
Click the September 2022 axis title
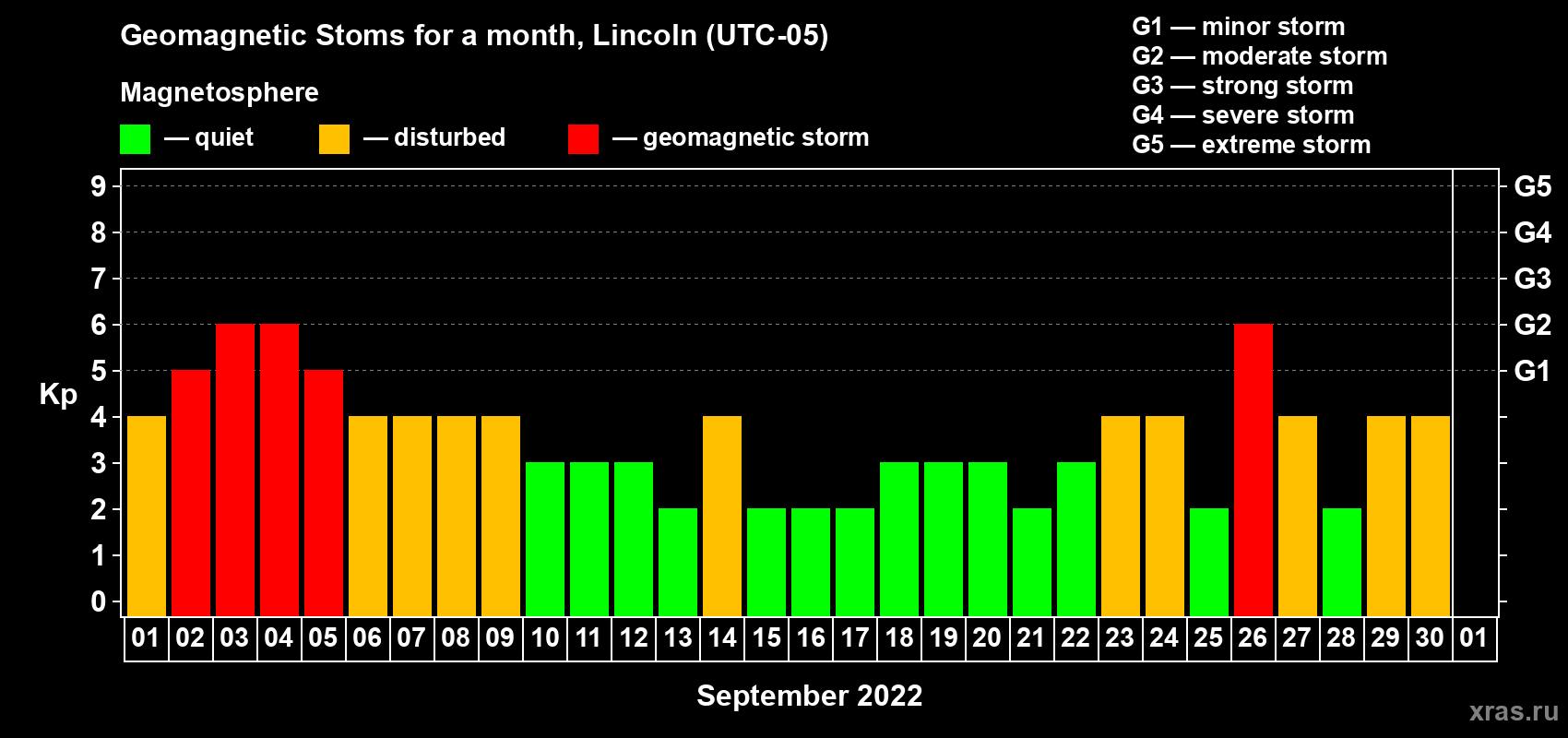(x=809, y=696)
